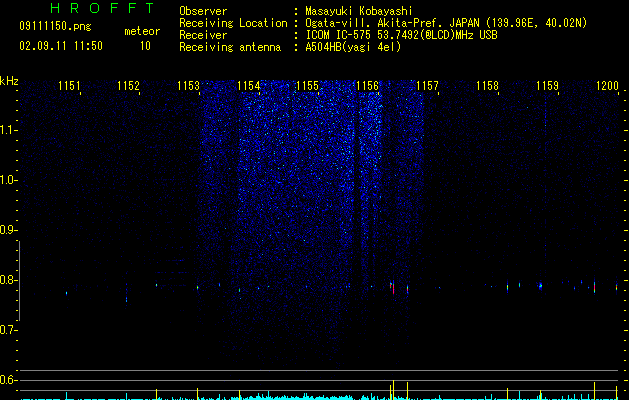This screenshot has width=629, height=400.
Task: Click the red meteor echo just after 1156
Action: point(393,288)
